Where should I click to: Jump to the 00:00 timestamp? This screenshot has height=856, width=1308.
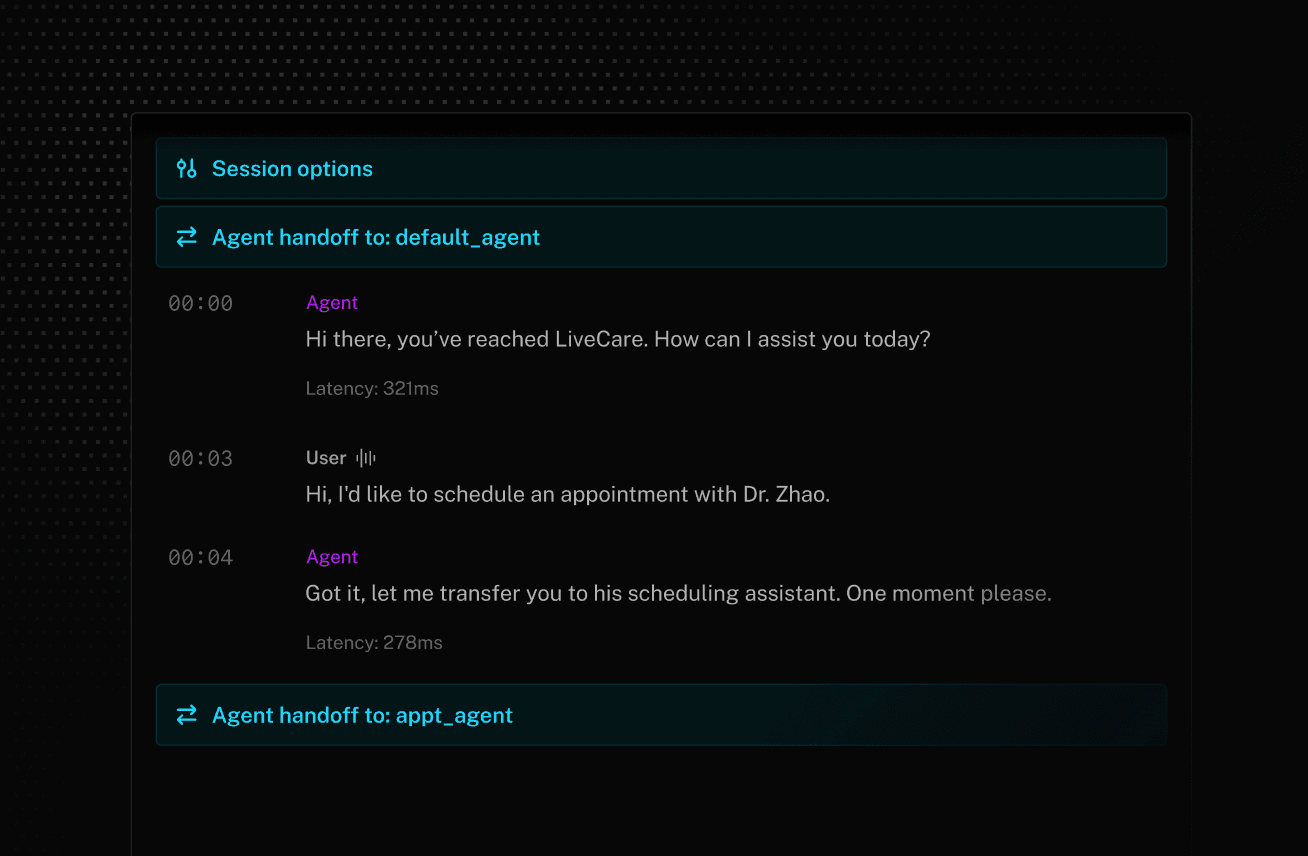[200, 304]
